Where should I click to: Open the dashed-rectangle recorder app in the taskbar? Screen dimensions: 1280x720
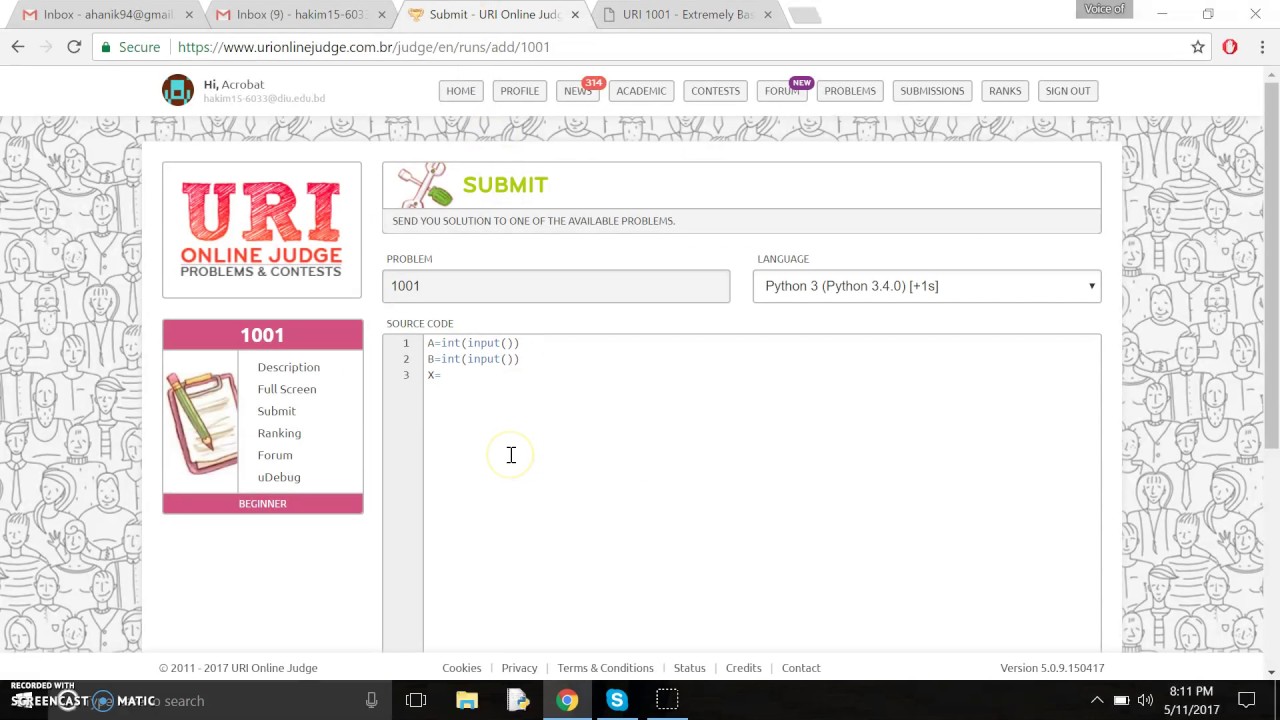click(x=667, y=701)
